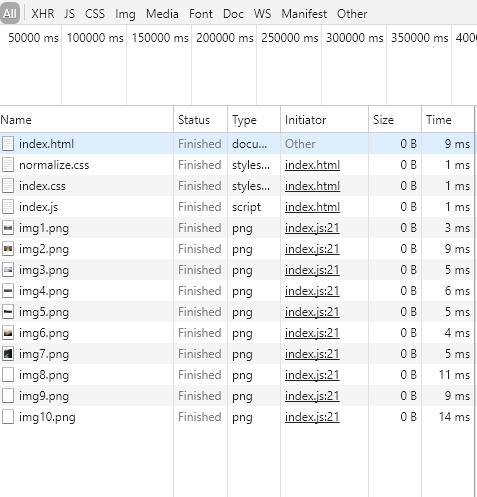Filter requests by Img type

(x=125, y=14)
